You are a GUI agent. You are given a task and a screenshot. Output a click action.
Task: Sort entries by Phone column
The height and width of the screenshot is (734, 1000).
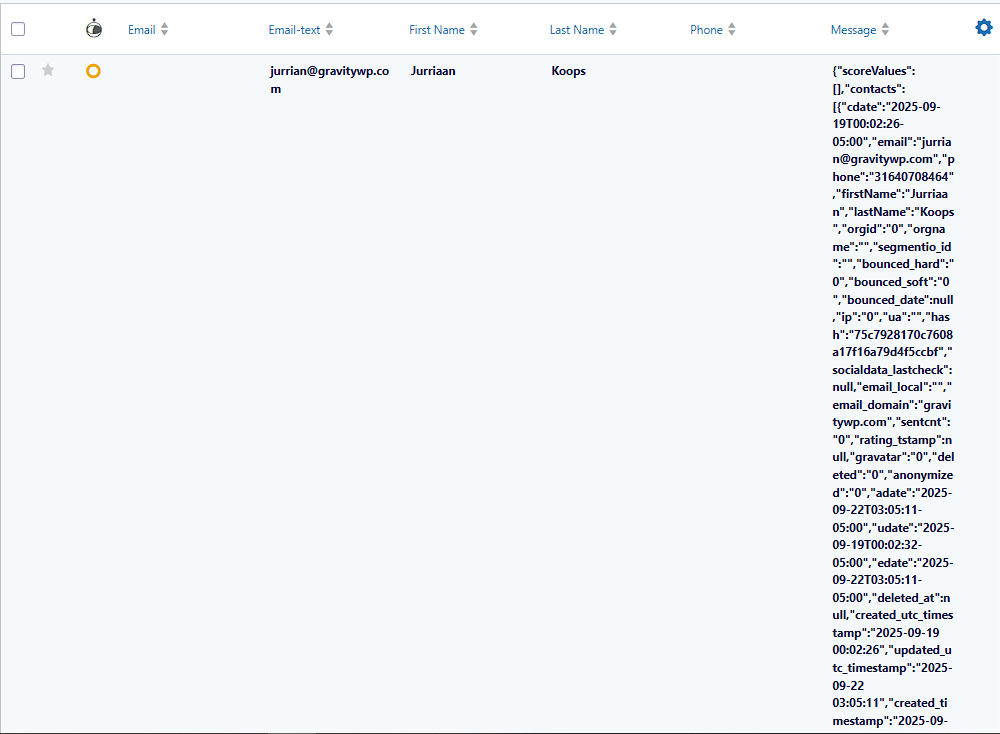[706, 30]
